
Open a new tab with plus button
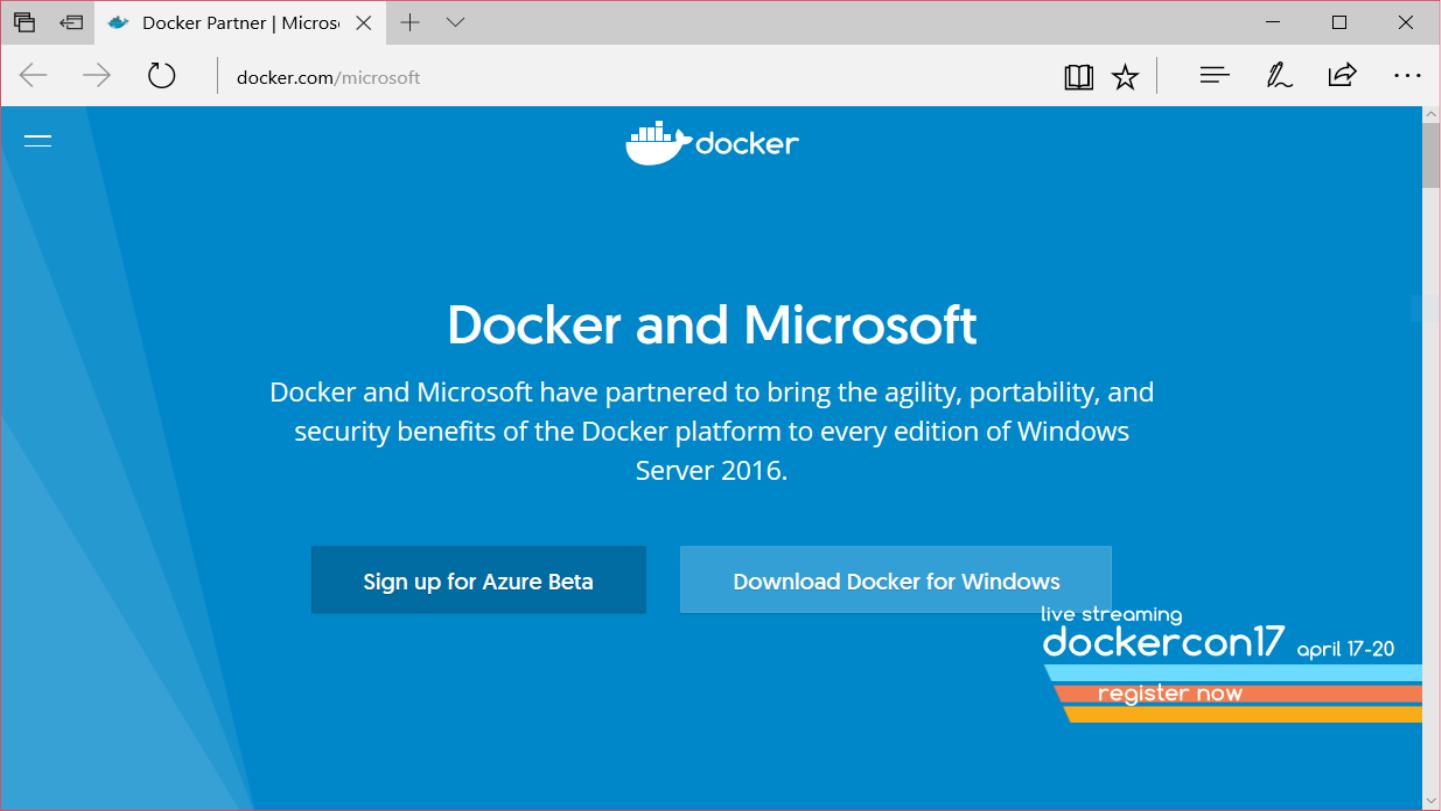[410, 22]
